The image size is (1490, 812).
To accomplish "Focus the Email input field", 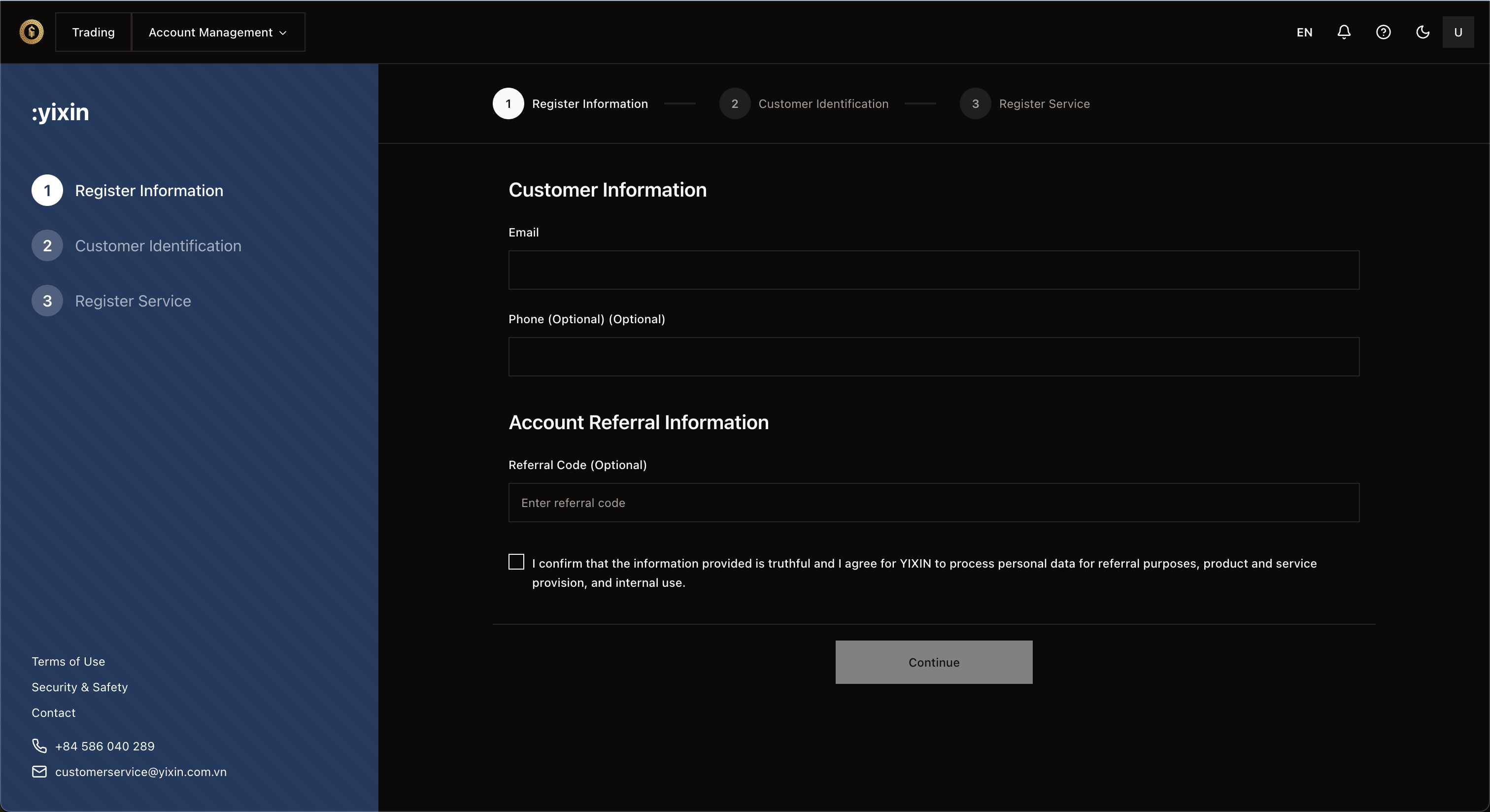I will click(934, 270).
